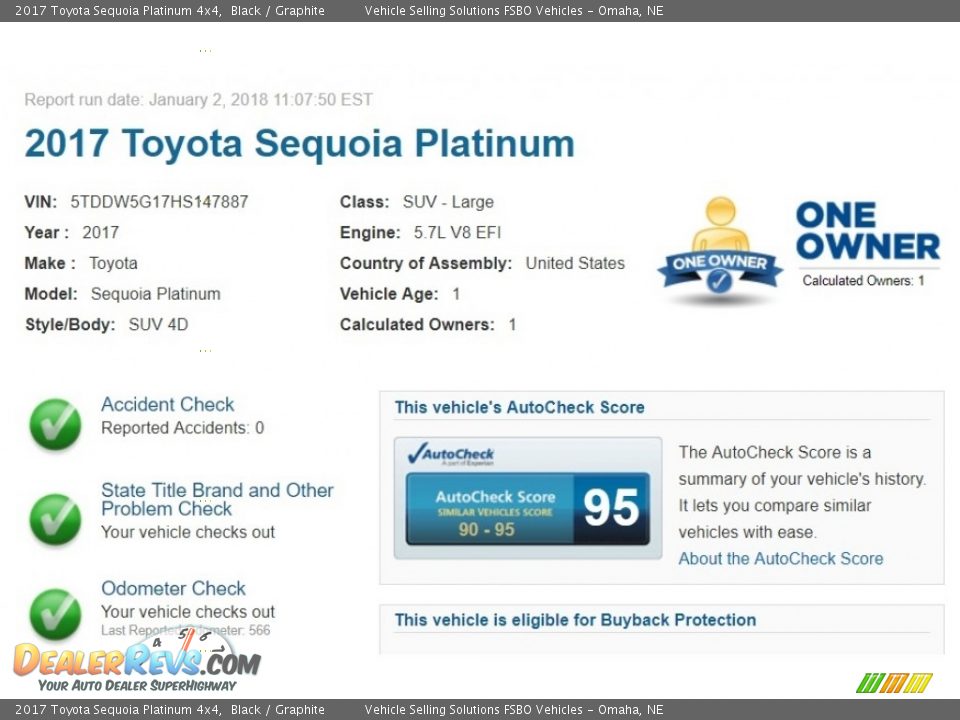The width and height of the screenshot is (960, 720).
Task: Click the Year value 2017
Action: pyautogui.click(x=100, y=233)
